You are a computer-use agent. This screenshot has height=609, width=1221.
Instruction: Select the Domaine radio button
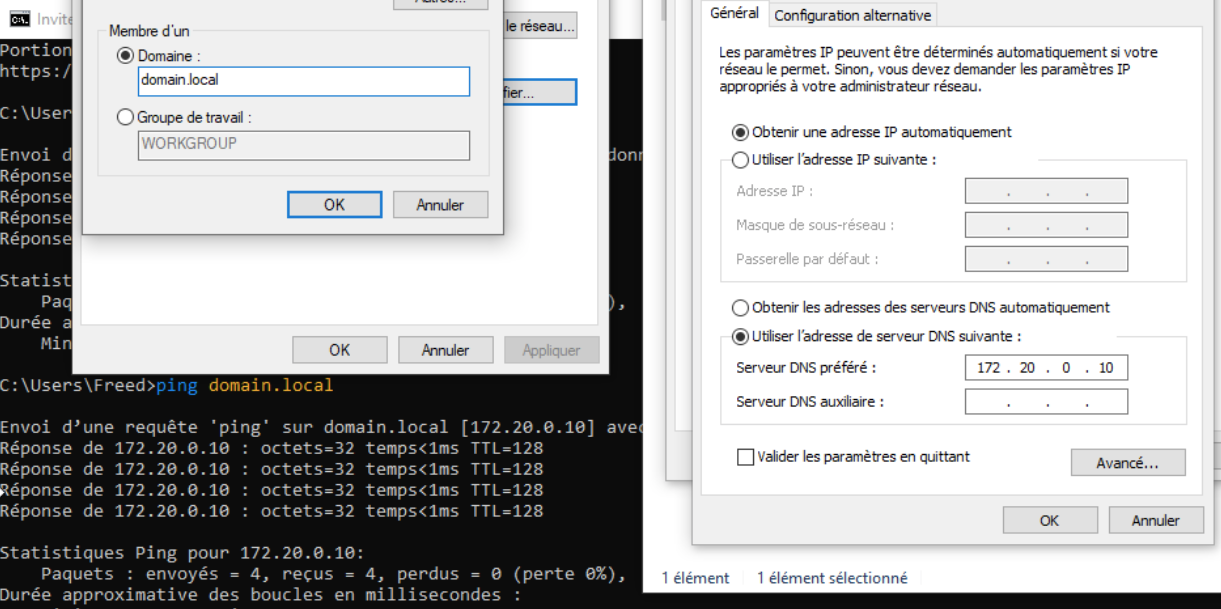(126, 57)
